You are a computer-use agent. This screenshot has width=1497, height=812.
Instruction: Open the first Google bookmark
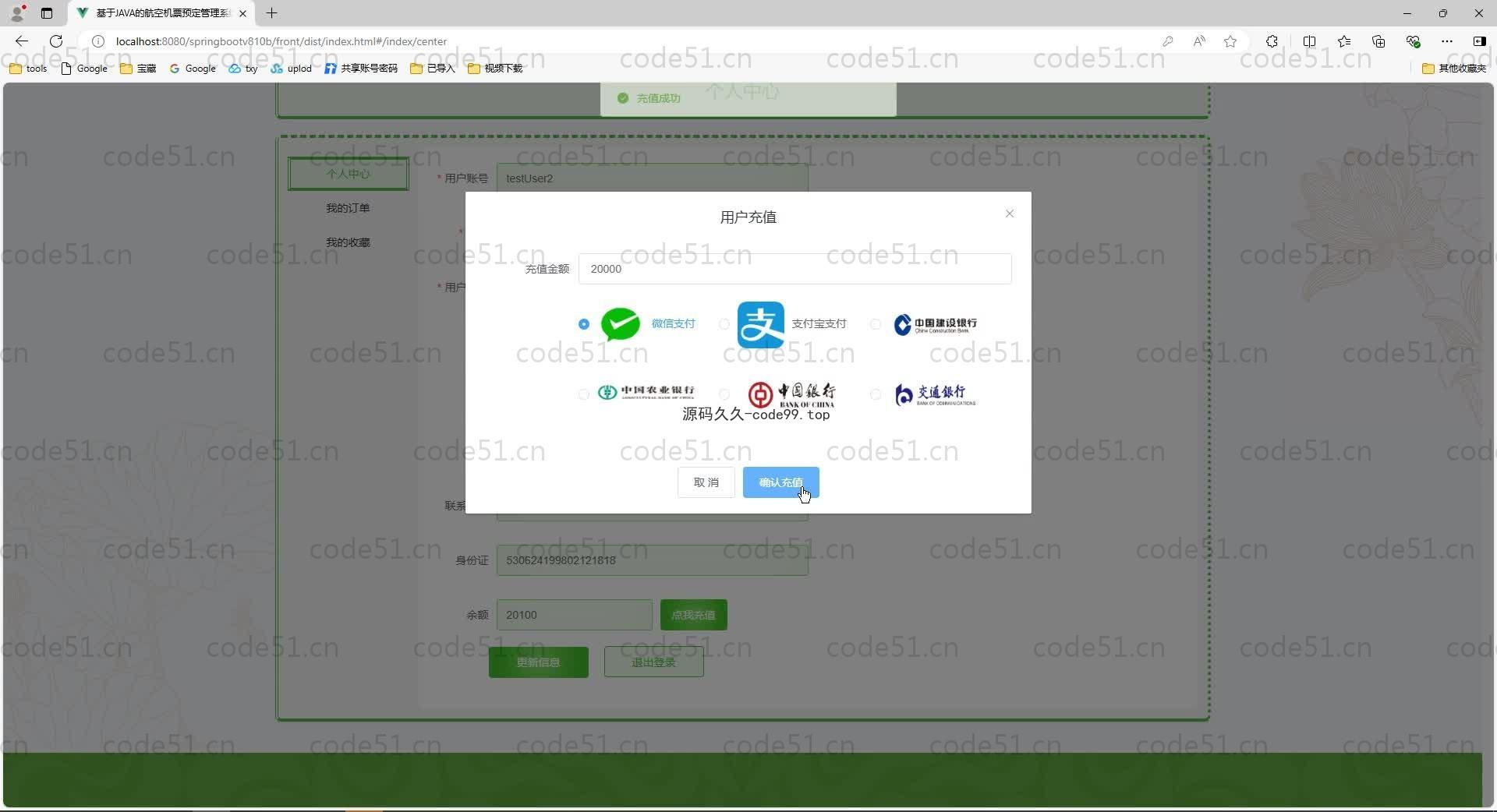pos(84,69)
